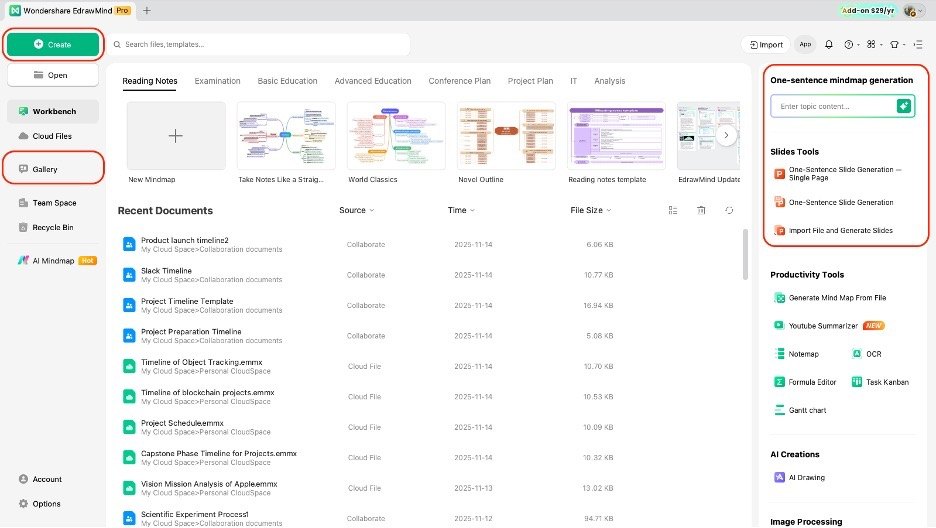This screenshot has height=528, width=936.
Task: Open Youtube Summarizer tool
Action: coord(829,326)
